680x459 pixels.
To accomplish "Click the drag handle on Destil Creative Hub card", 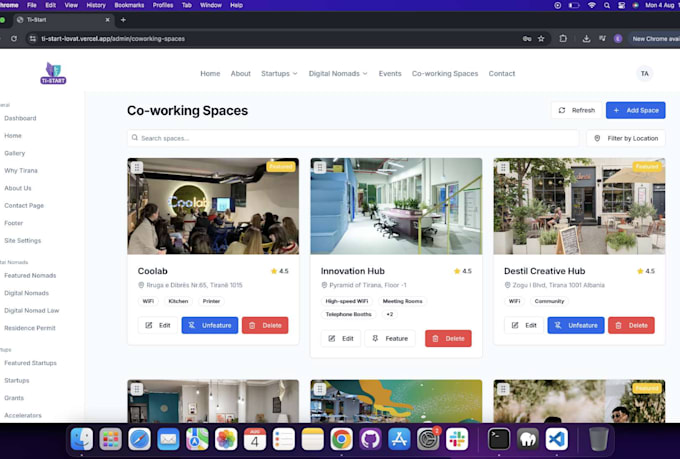I will (503, 167).
